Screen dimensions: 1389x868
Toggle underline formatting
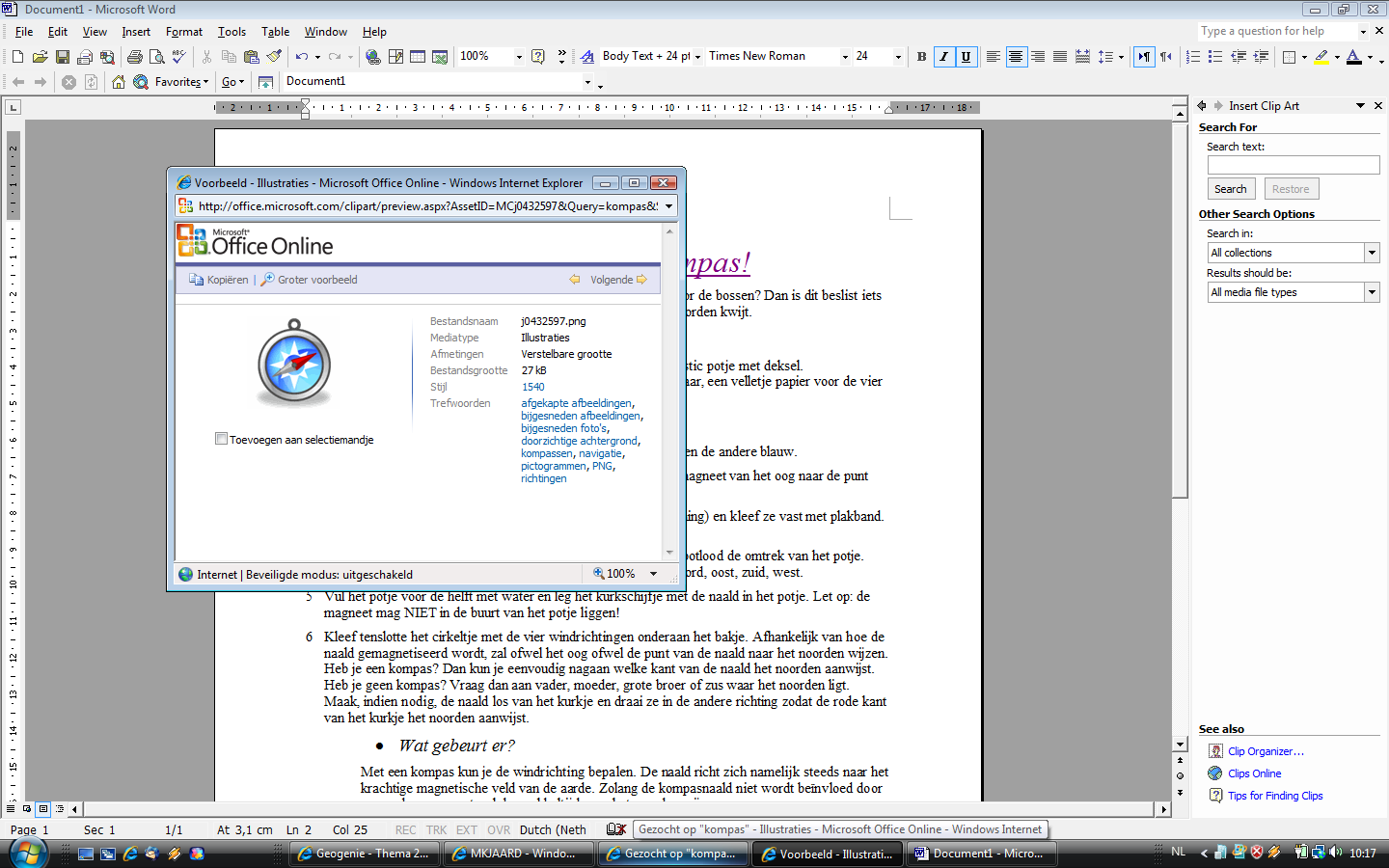(966, 57)
